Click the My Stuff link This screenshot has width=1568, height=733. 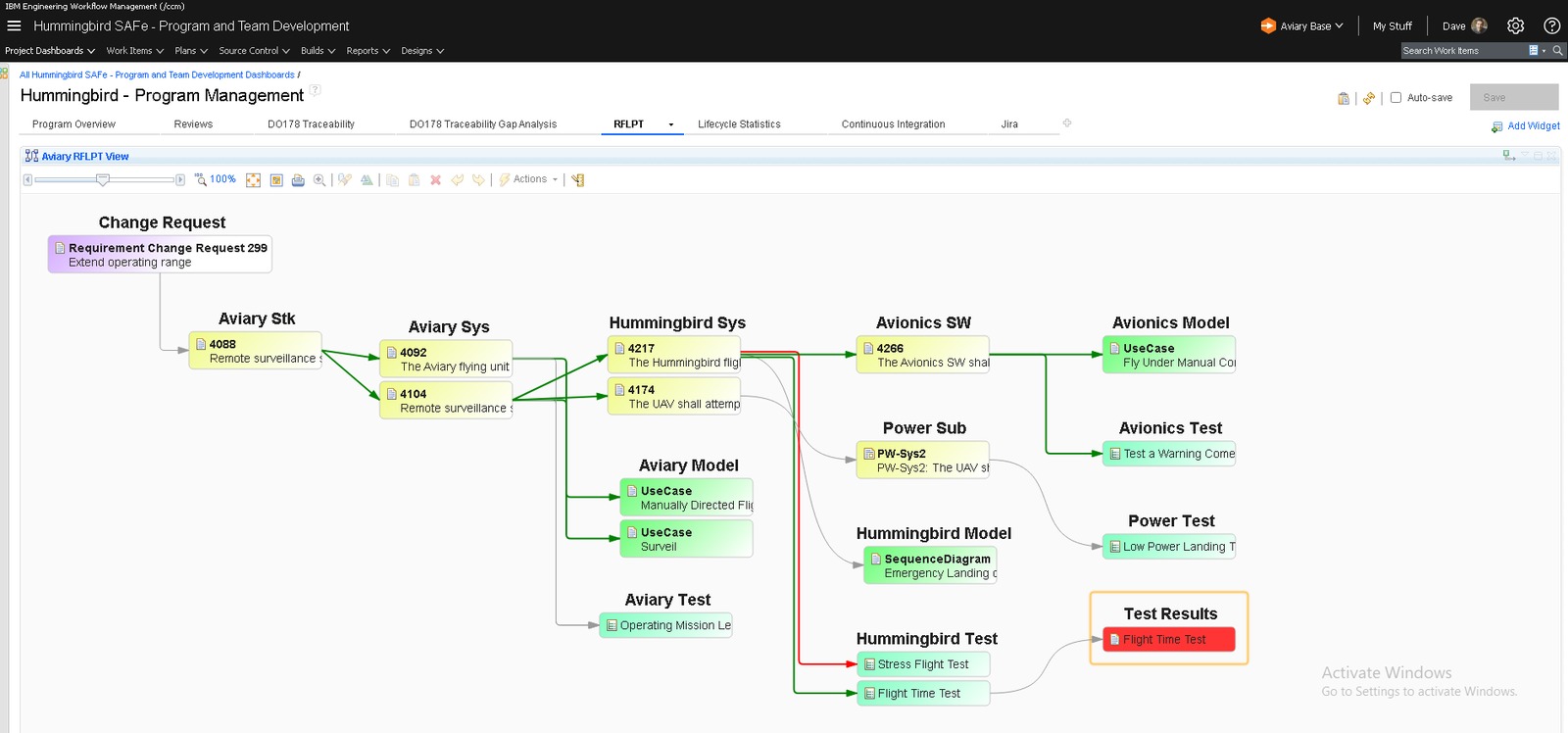click(1392, 26)
